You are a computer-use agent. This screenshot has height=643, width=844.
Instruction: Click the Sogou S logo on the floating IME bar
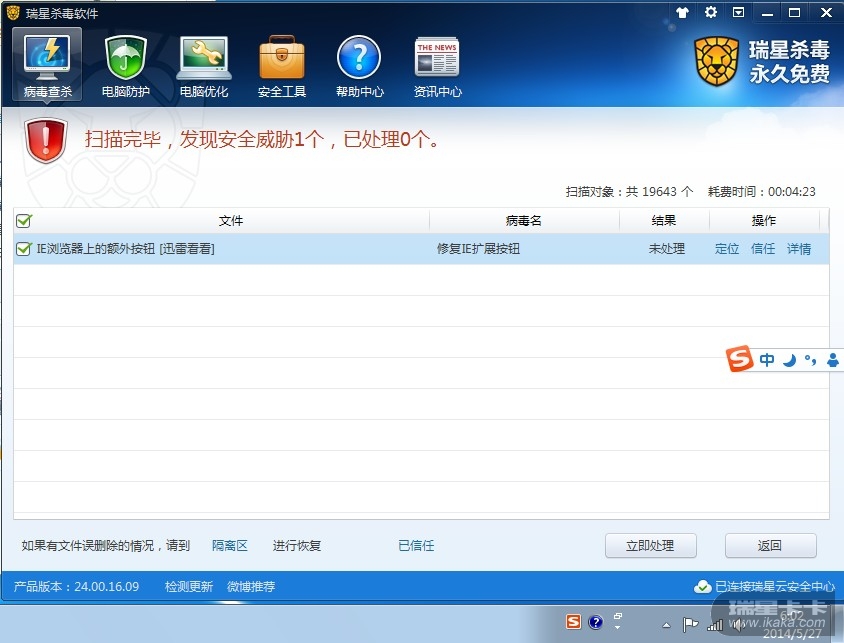[x=740, y=358]
